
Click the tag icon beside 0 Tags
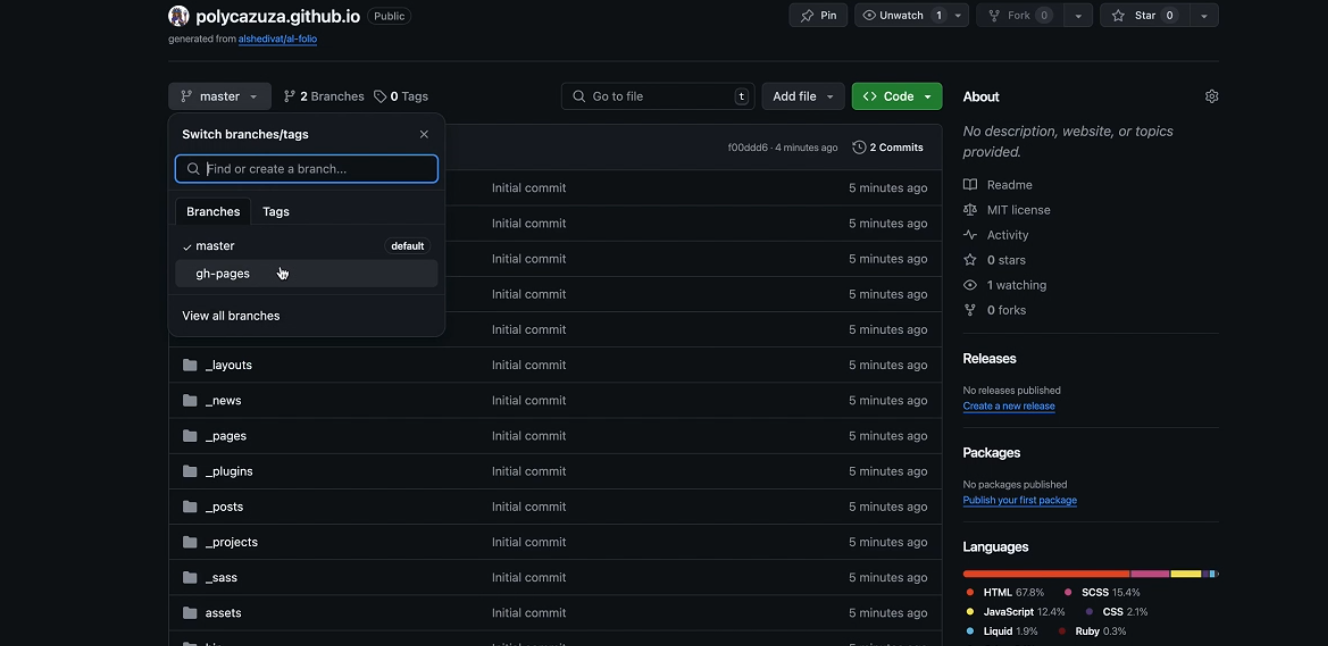tap(380, 96)
